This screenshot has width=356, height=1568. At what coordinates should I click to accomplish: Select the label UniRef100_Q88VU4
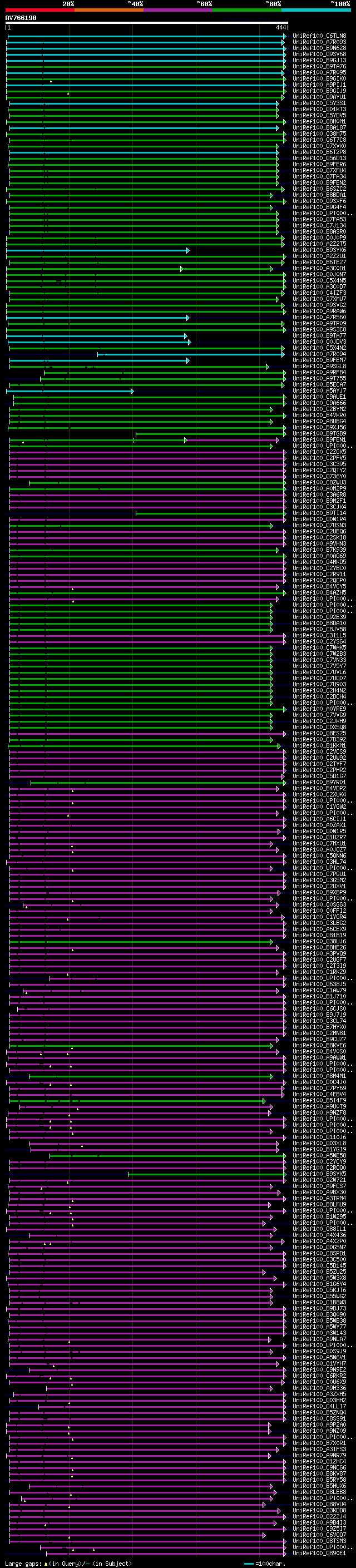tap(319, 1504)
